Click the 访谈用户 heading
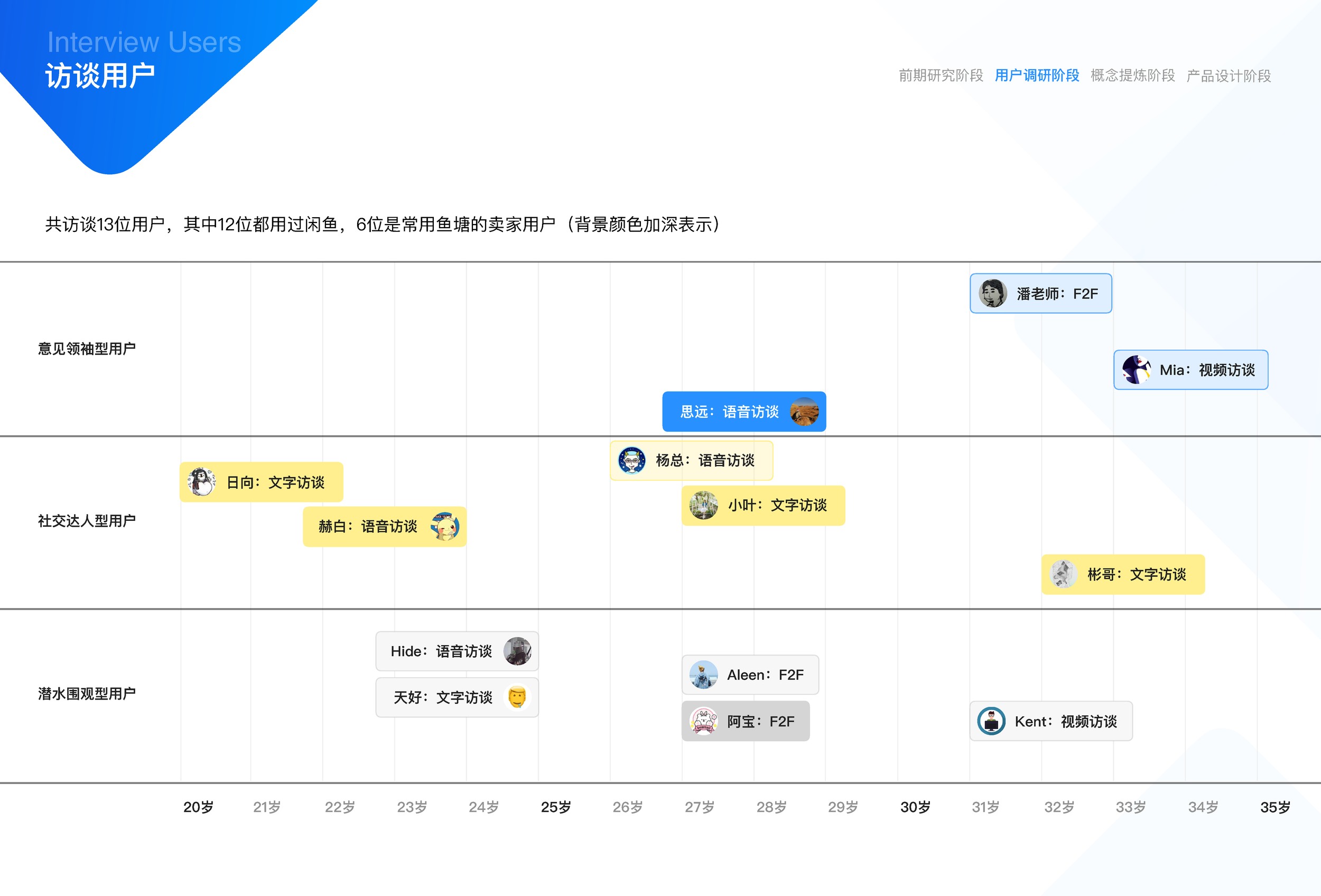The image size is (1321, 896). (100, 76)
